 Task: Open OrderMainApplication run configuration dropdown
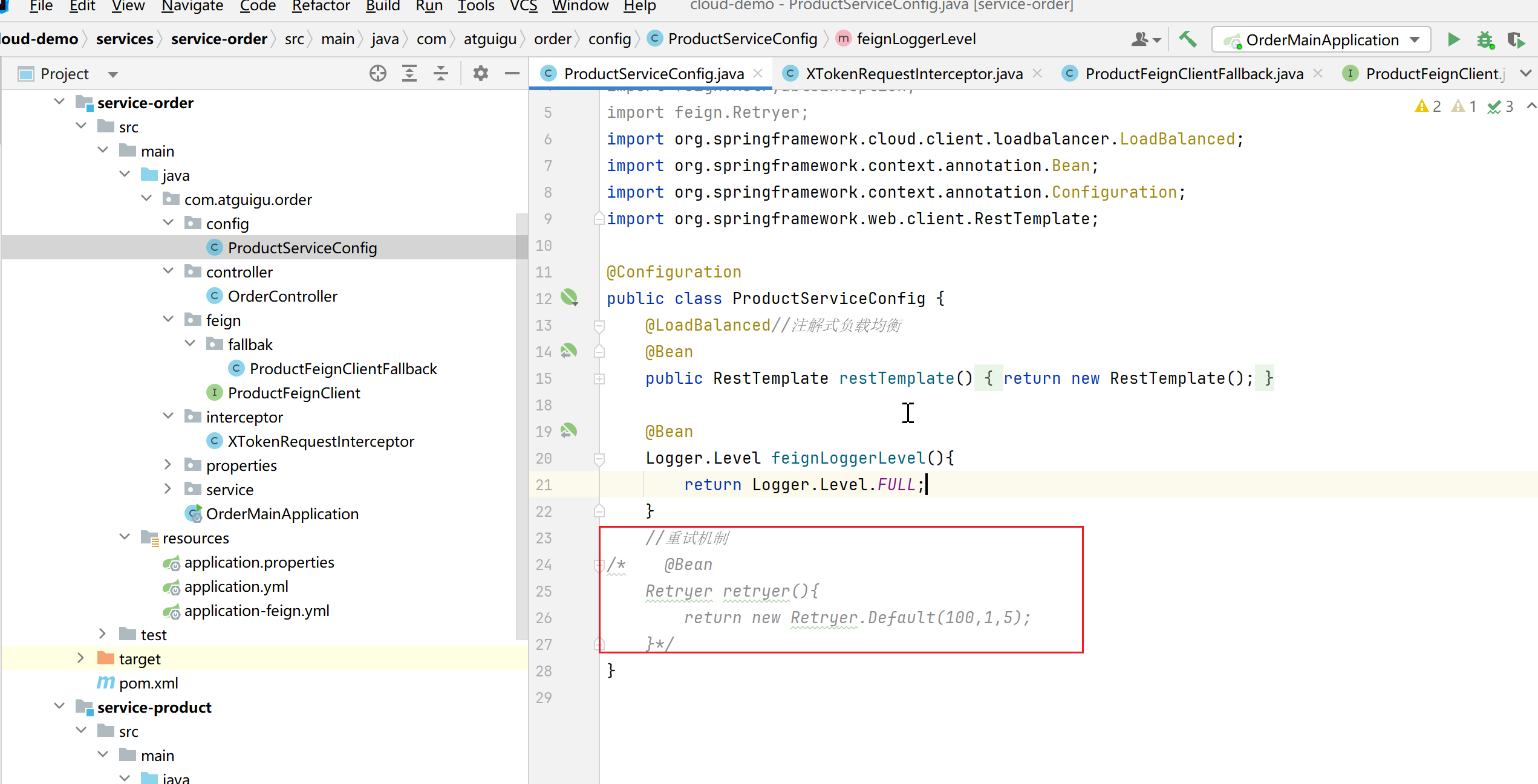1415,40
